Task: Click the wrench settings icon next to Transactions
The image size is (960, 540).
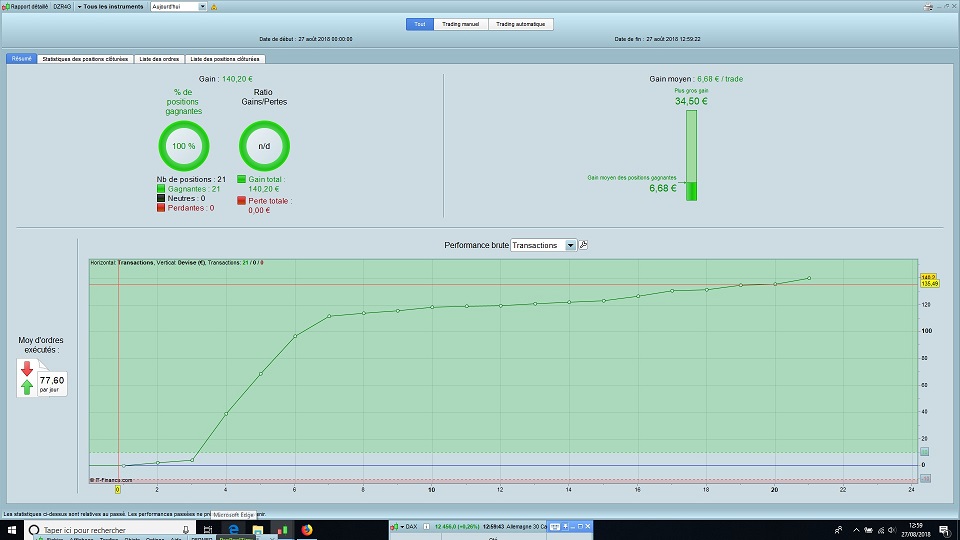Action: 583,245
